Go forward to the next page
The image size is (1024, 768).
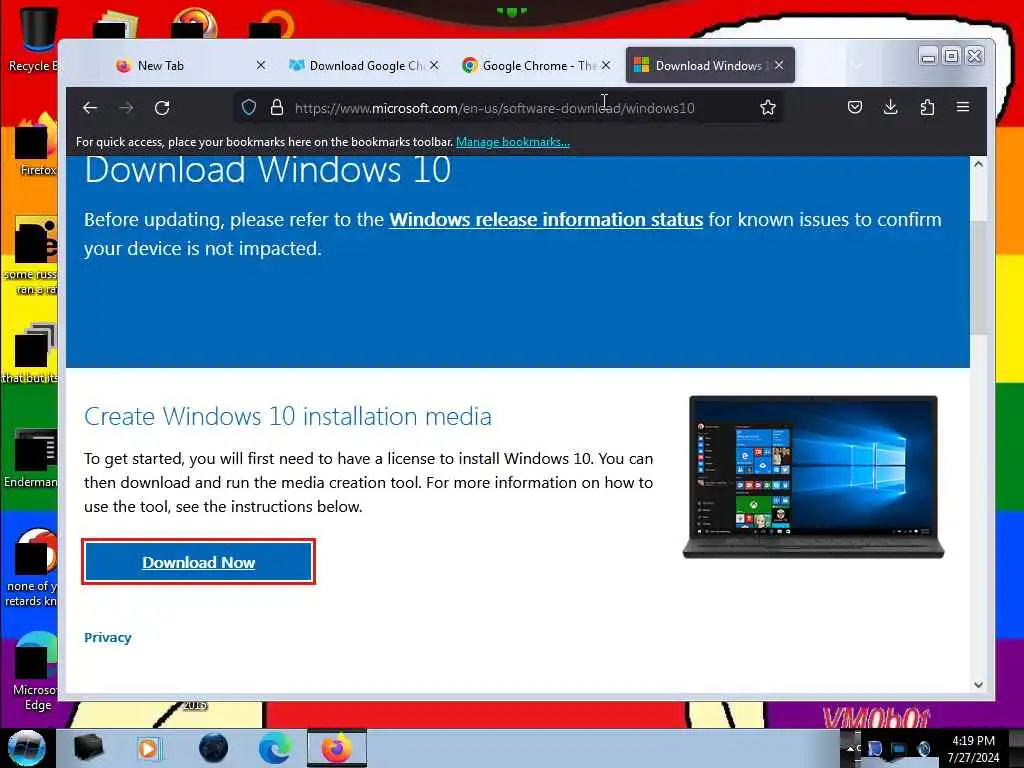point(126,108)
